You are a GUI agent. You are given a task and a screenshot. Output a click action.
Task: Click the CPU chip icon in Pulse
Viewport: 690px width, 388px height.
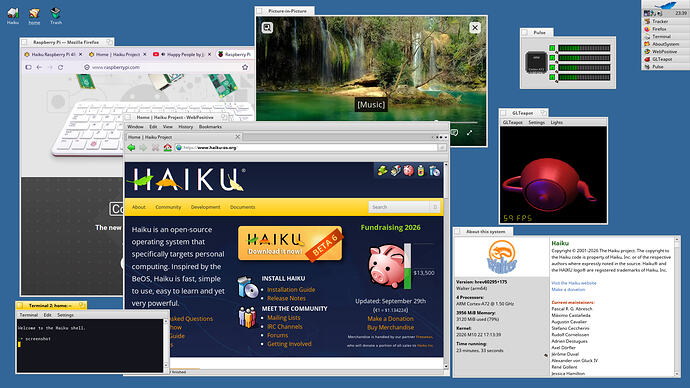click(536, 62)
